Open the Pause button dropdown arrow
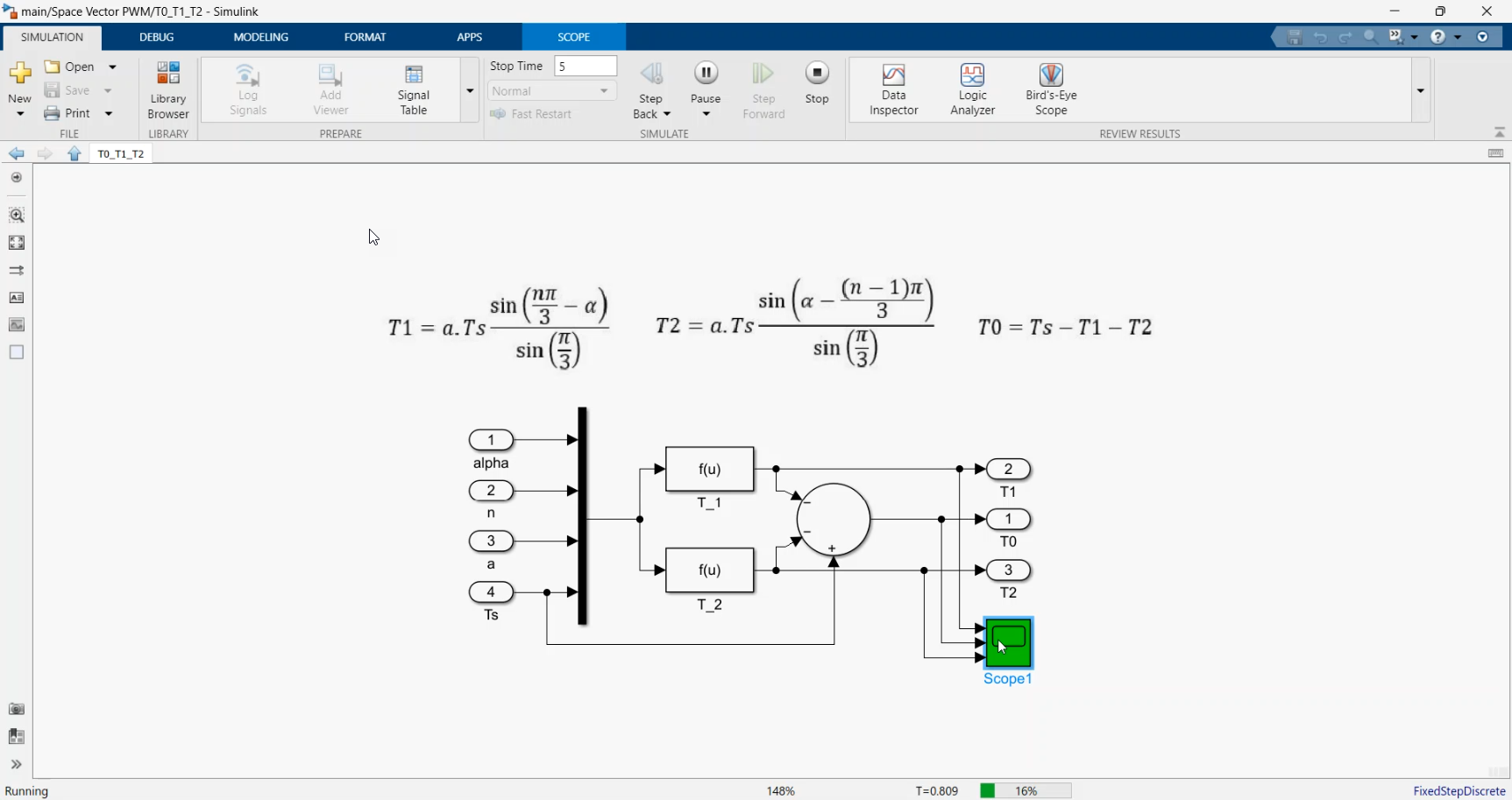This screenshot has width=1512, height=800. tap(706, 114)
